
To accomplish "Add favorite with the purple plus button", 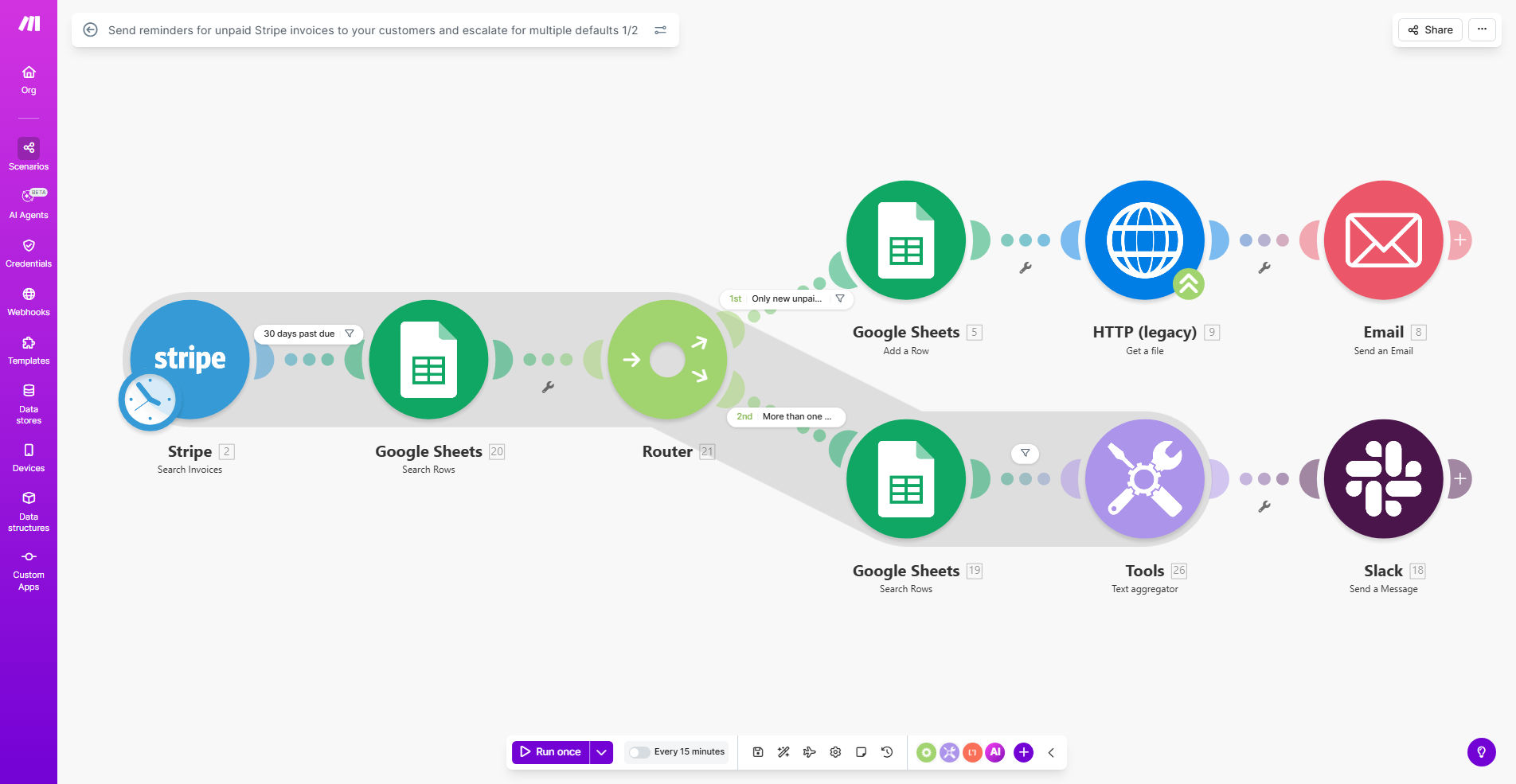I will pyautogui.click(x=1024, y=752).
